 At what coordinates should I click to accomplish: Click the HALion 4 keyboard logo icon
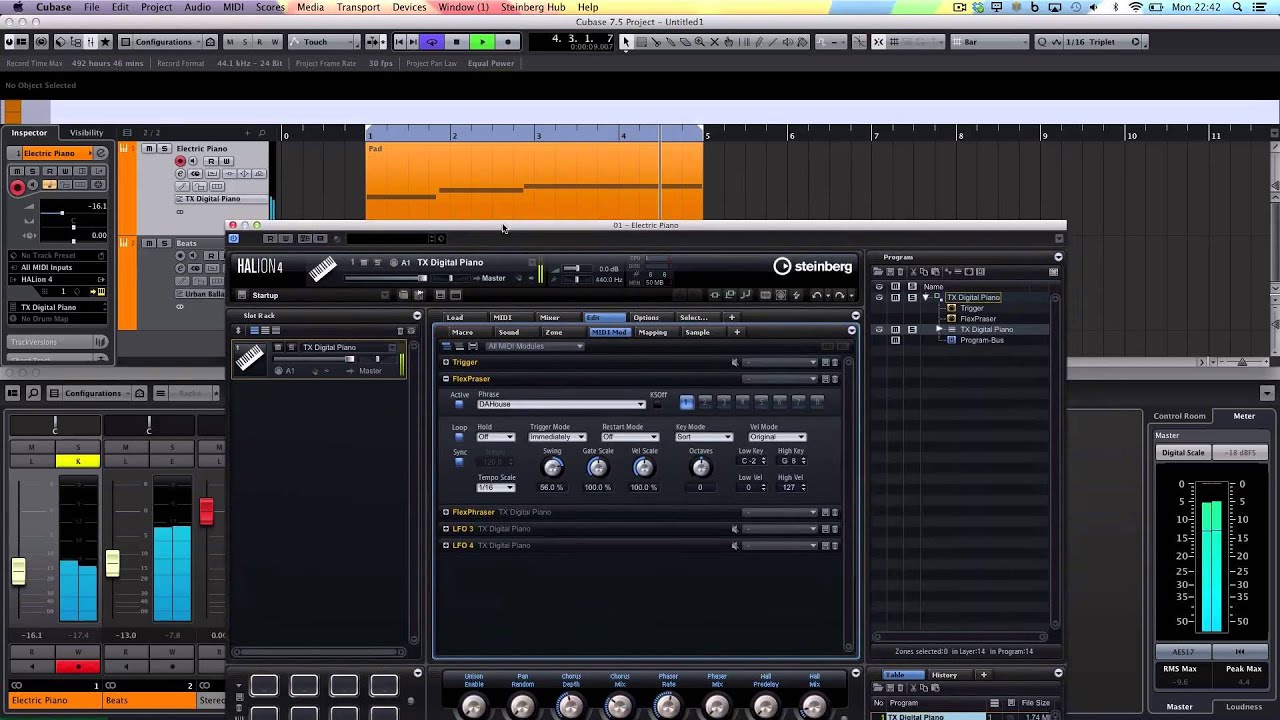point(322,268)
